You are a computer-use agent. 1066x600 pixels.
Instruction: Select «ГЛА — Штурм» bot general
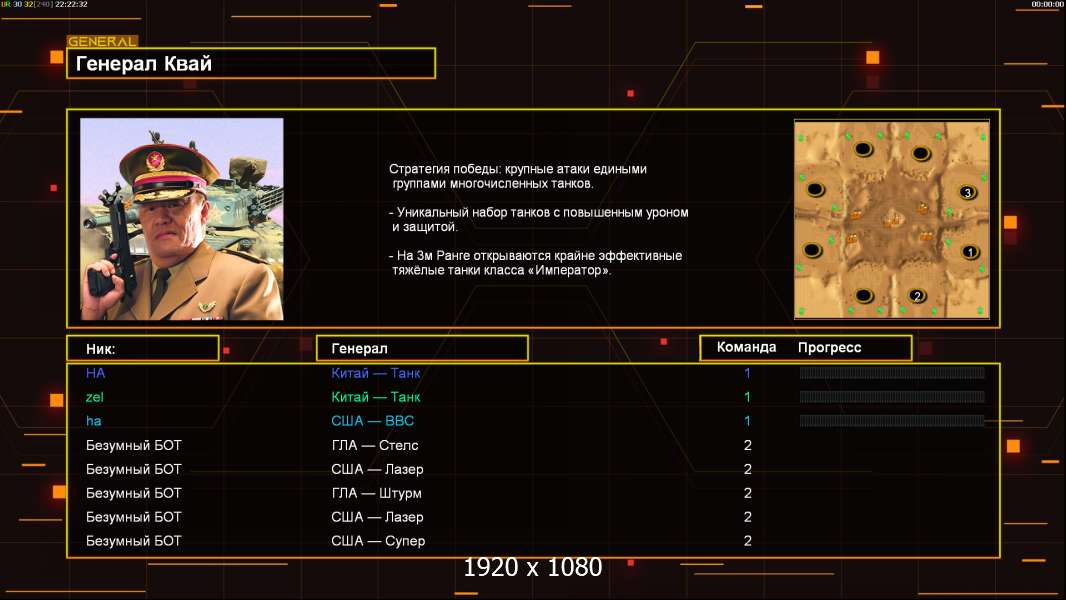(x=376, y=493)
